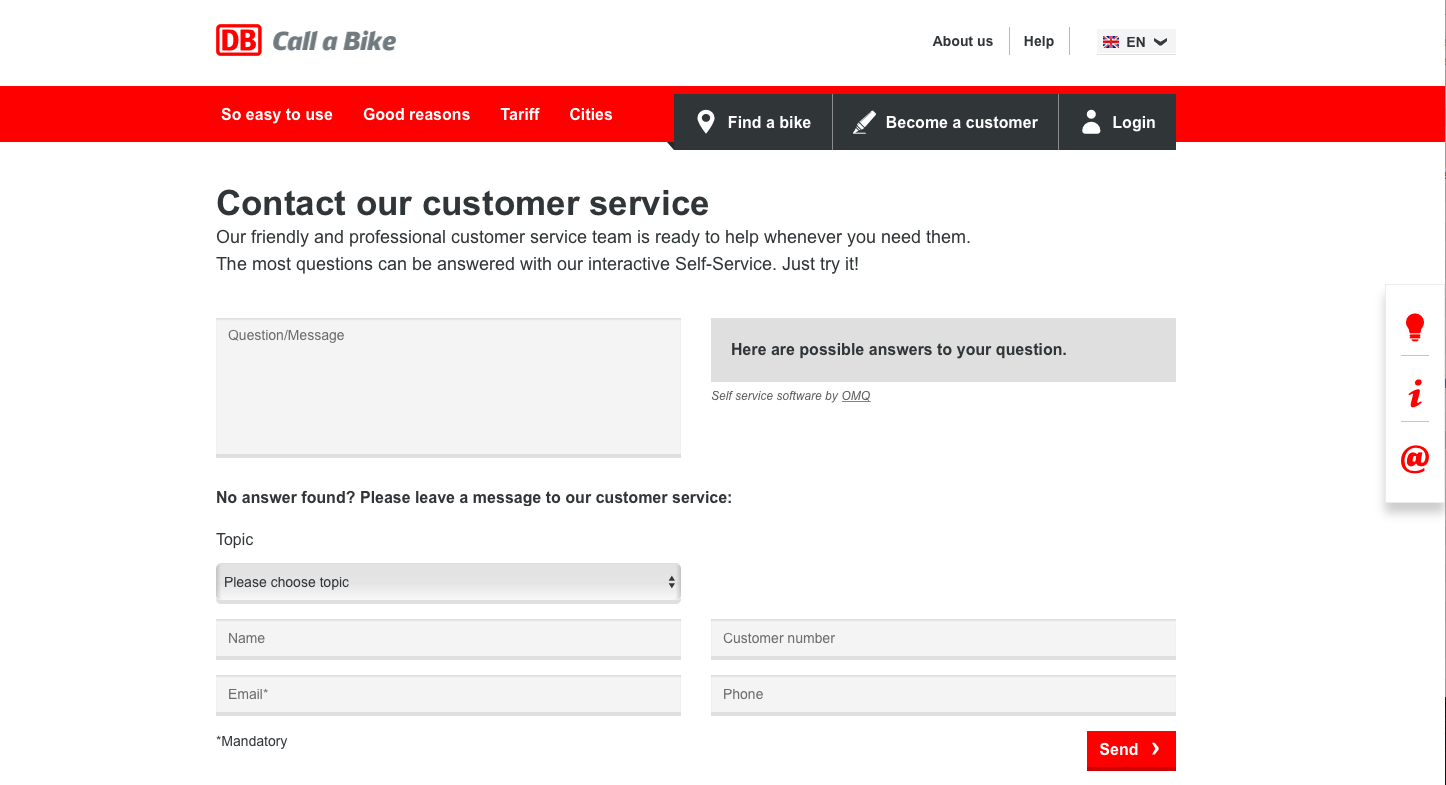Open the Cities menu item
Viewport: 1446px width, 785px height.
pos(591,114)
